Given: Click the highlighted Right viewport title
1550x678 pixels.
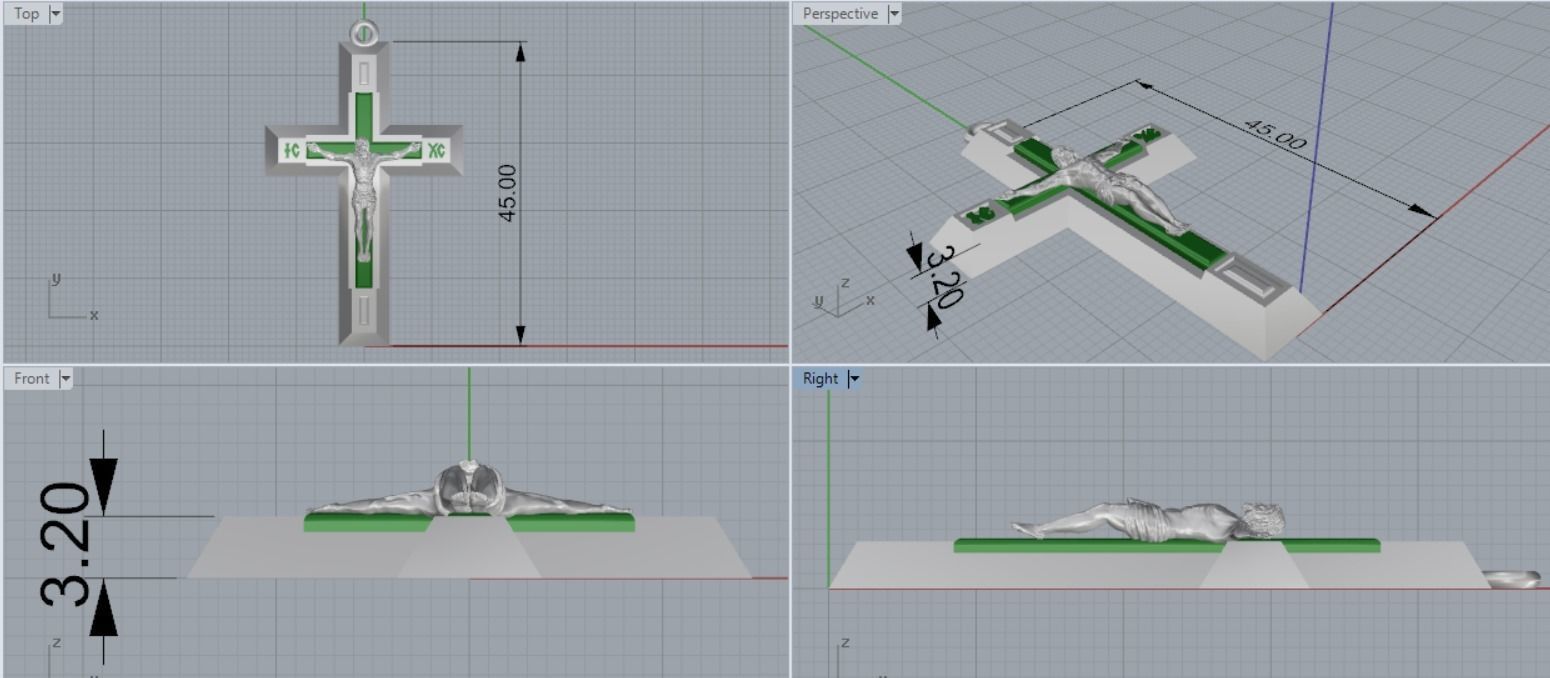Looking at the screenshot, I should [820, 378].
